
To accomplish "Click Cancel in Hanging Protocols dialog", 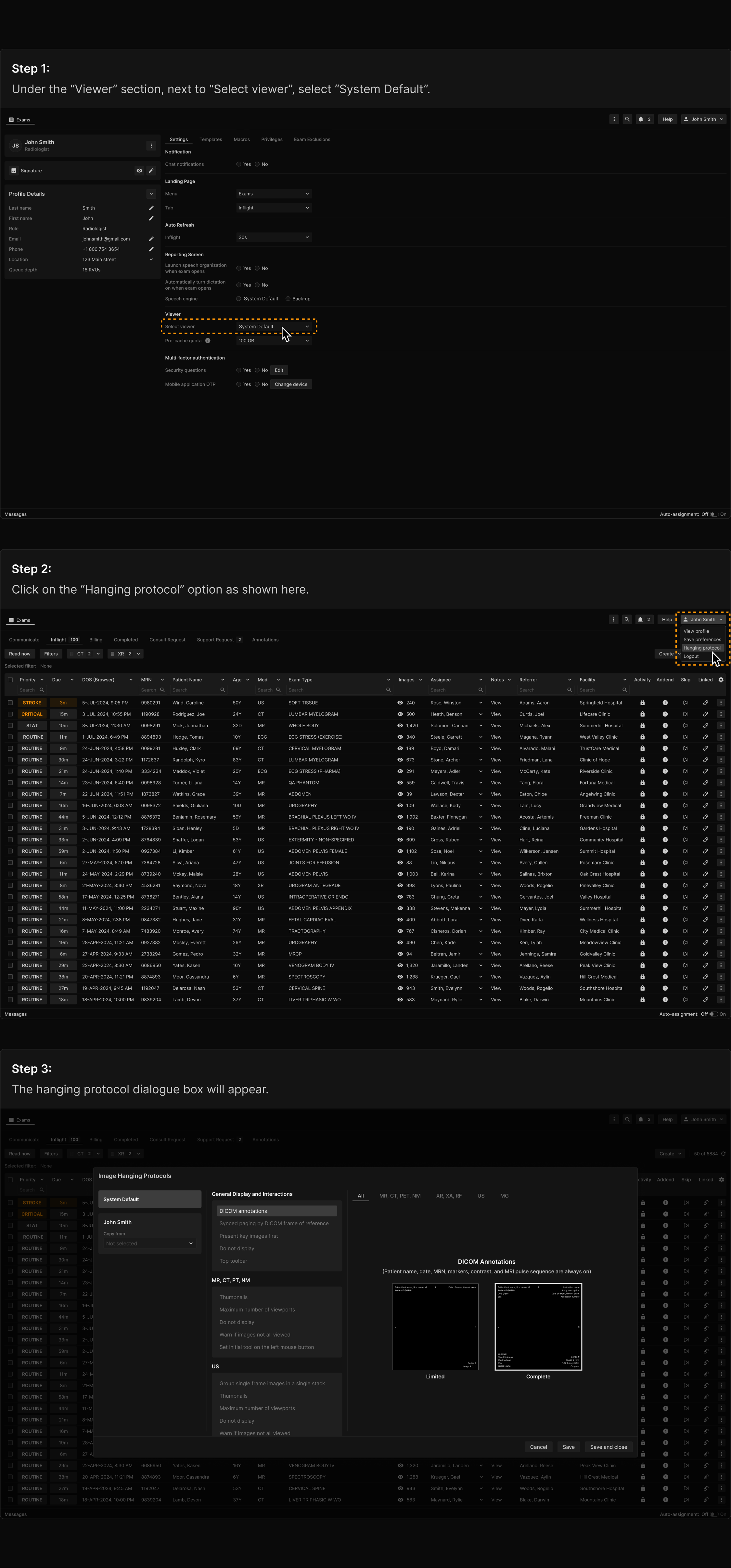I will click(538, 1447).
